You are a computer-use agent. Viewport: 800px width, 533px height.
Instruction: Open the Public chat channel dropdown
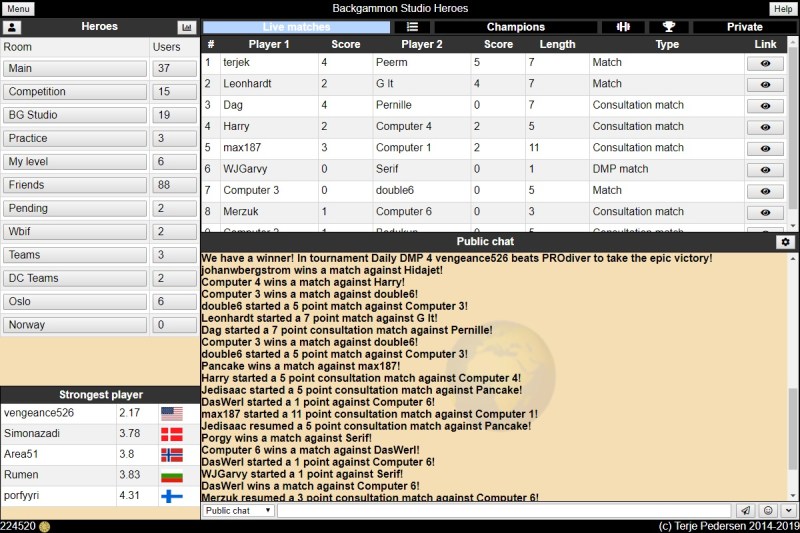(x=238, y=510)
